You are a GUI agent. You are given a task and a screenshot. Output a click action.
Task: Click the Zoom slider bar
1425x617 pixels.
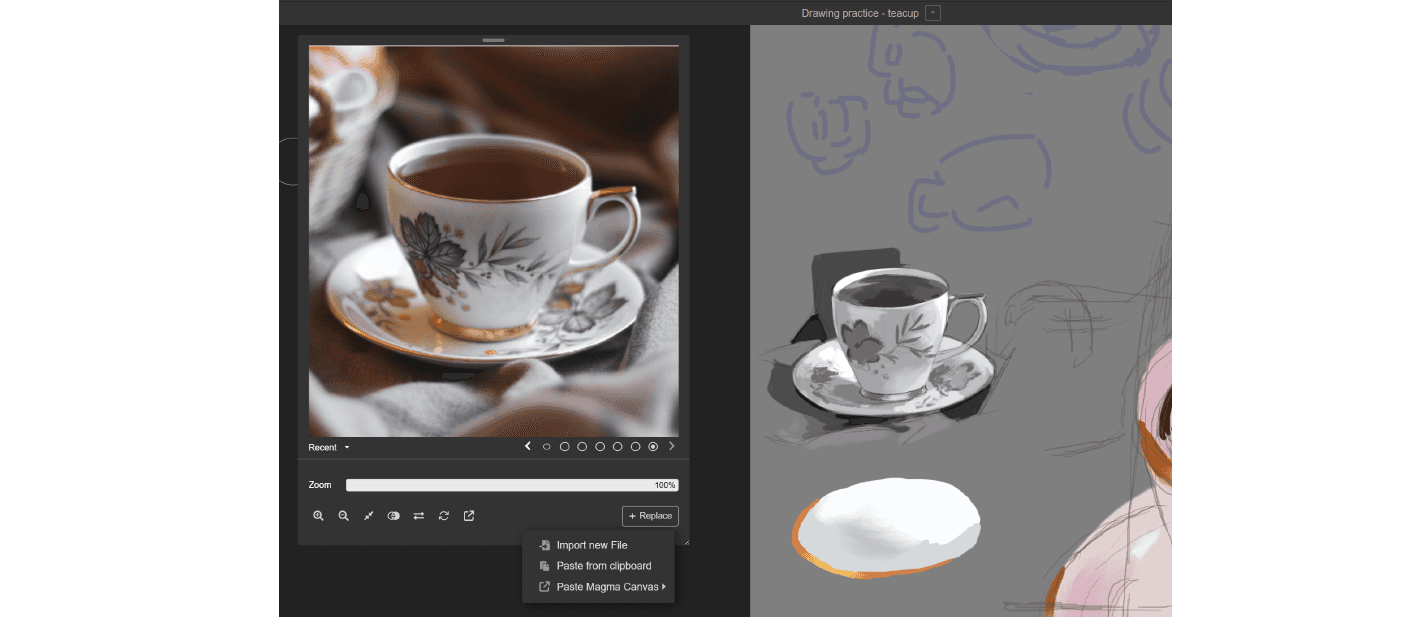(x=511, y=485)
